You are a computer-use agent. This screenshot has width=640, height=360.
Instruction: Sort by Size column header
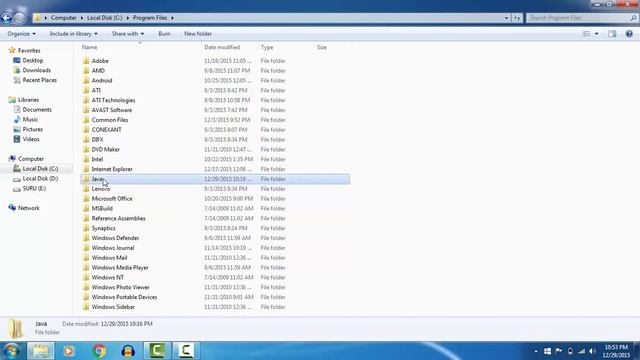click(322, 47)
